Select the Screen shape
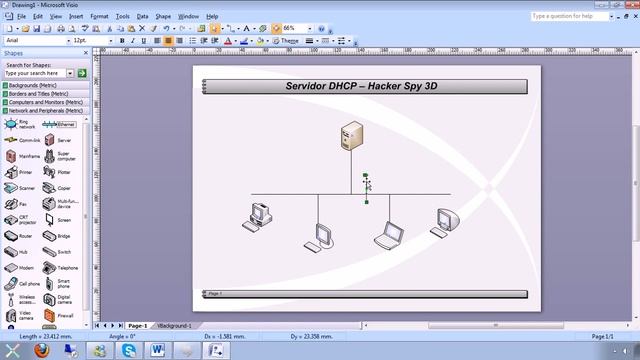Viewport: 640px width, 360px height. [58, 220]
